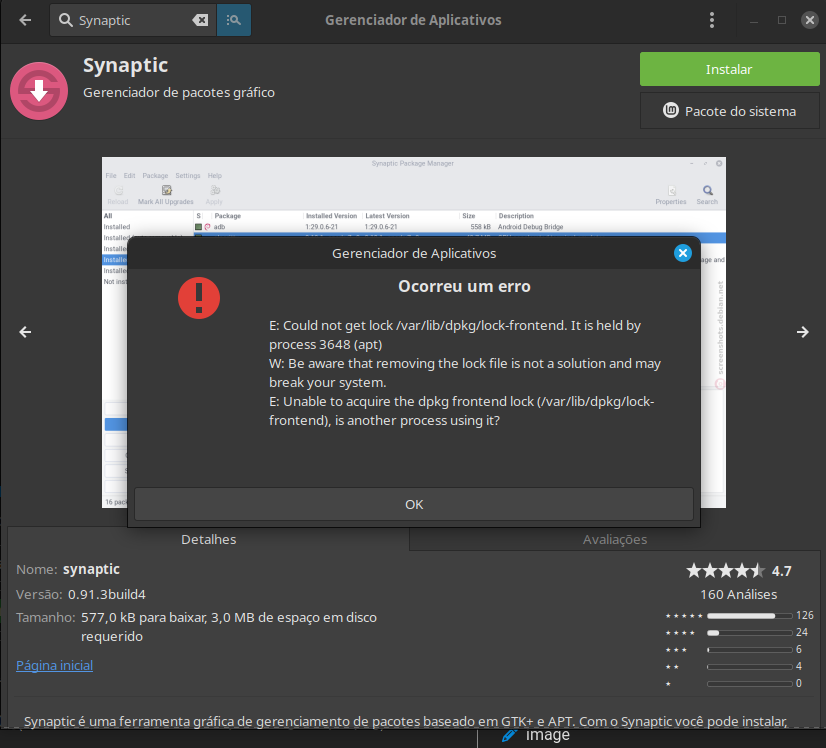This screenshot has height=748, width=826.
Task: Open the three-dot application menu
Action: click(x=712, y=20)
